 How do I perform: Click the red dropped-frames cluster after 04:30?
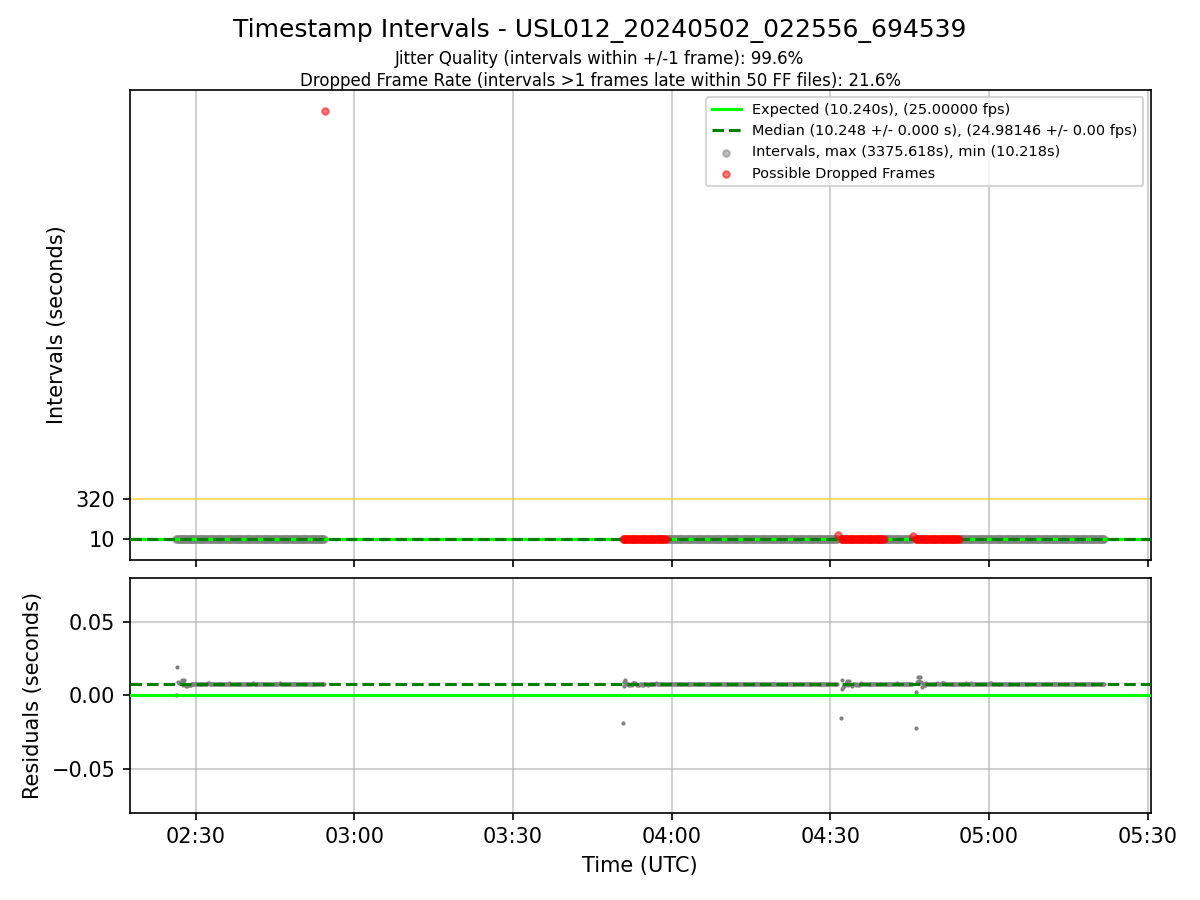click(862, 539)
